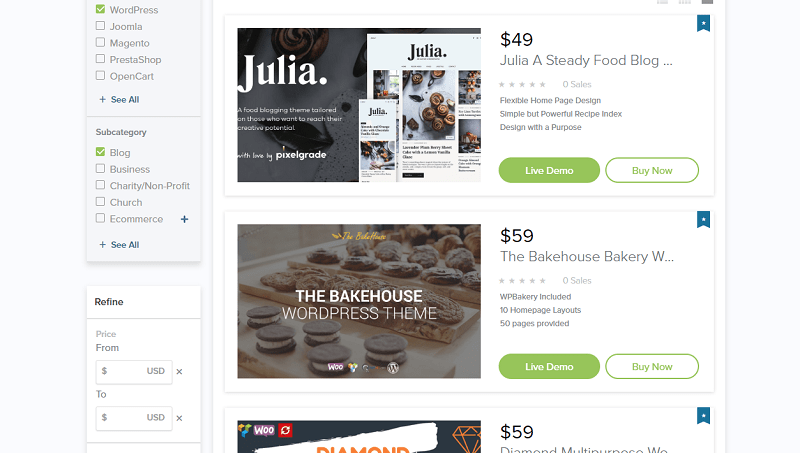
Task: Bookmark the Diamond Multipurpose theme
Action: tap(703, 416)
